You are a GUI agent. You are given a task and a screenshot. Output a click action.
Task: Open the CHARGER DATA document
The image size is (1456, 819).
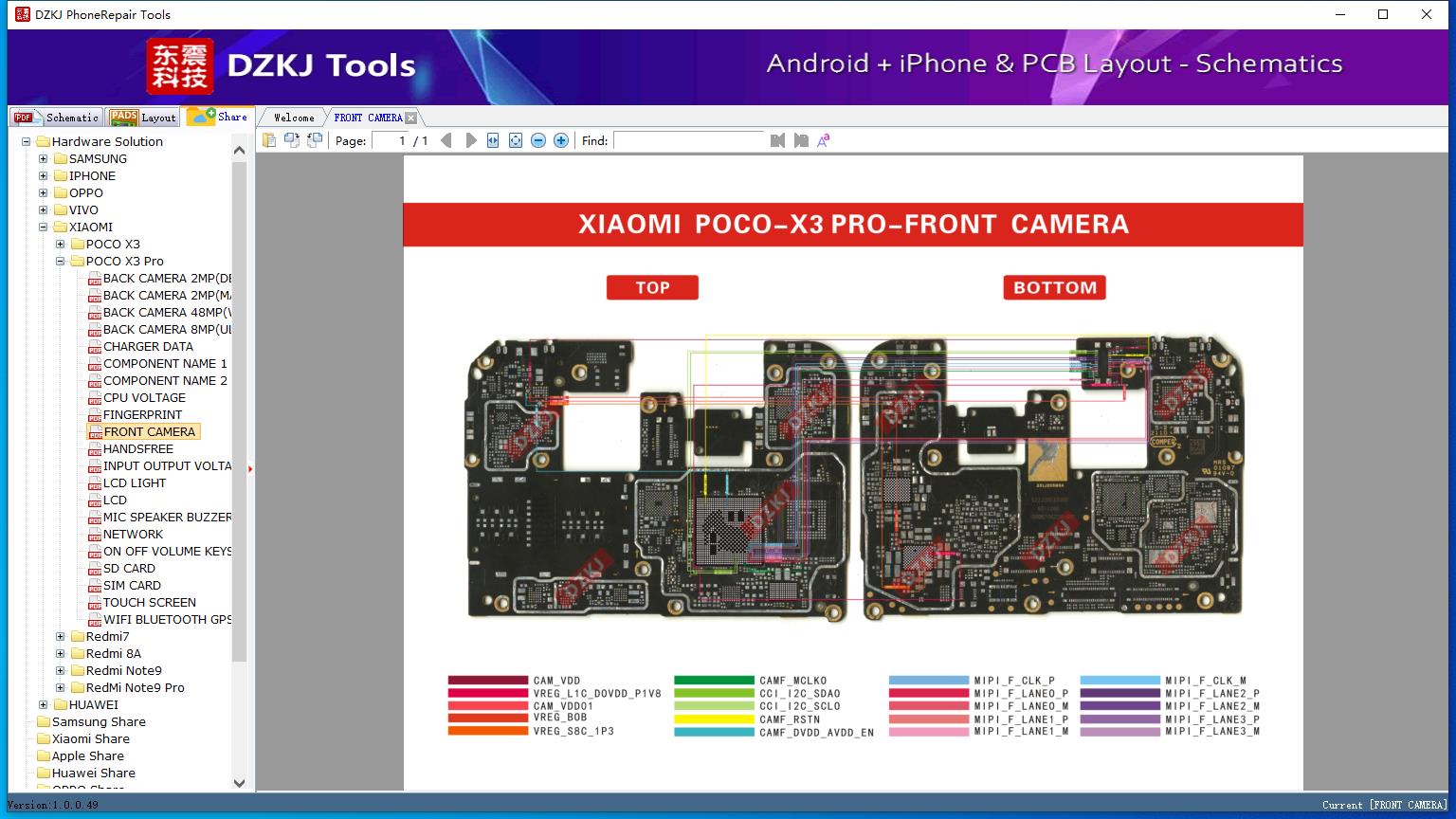click(x=148, y=347)
